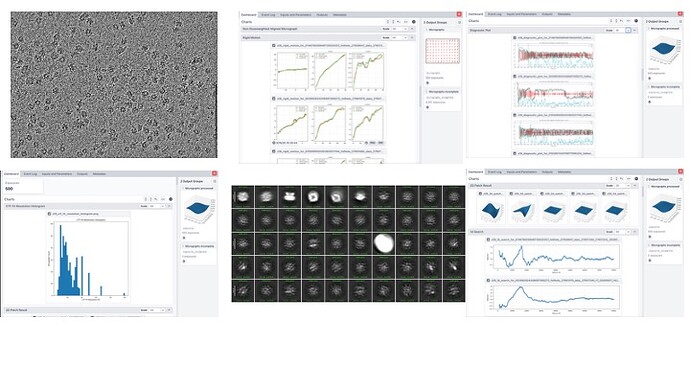Select Dashboard tab in CTF histogram window
The width and height of the screenshot is (690, 388).
click(x=11, y=174)
